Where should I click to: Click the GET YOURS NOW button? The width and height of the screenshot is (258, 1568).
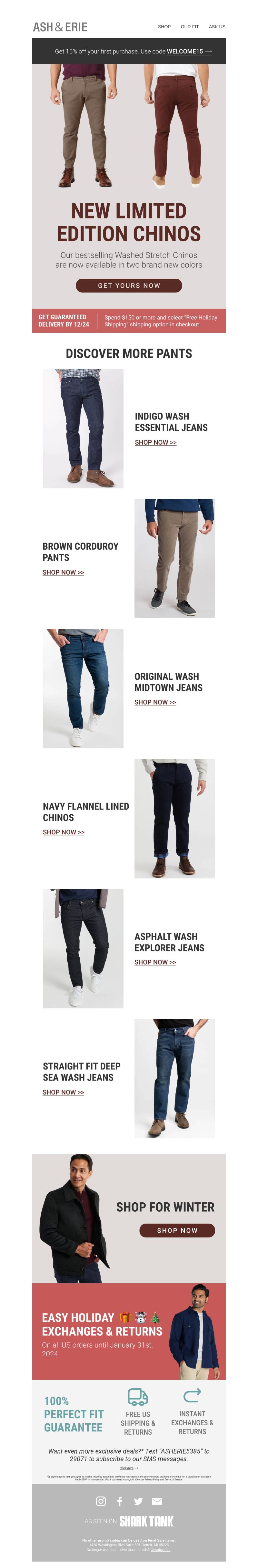(x=129, y=285)
